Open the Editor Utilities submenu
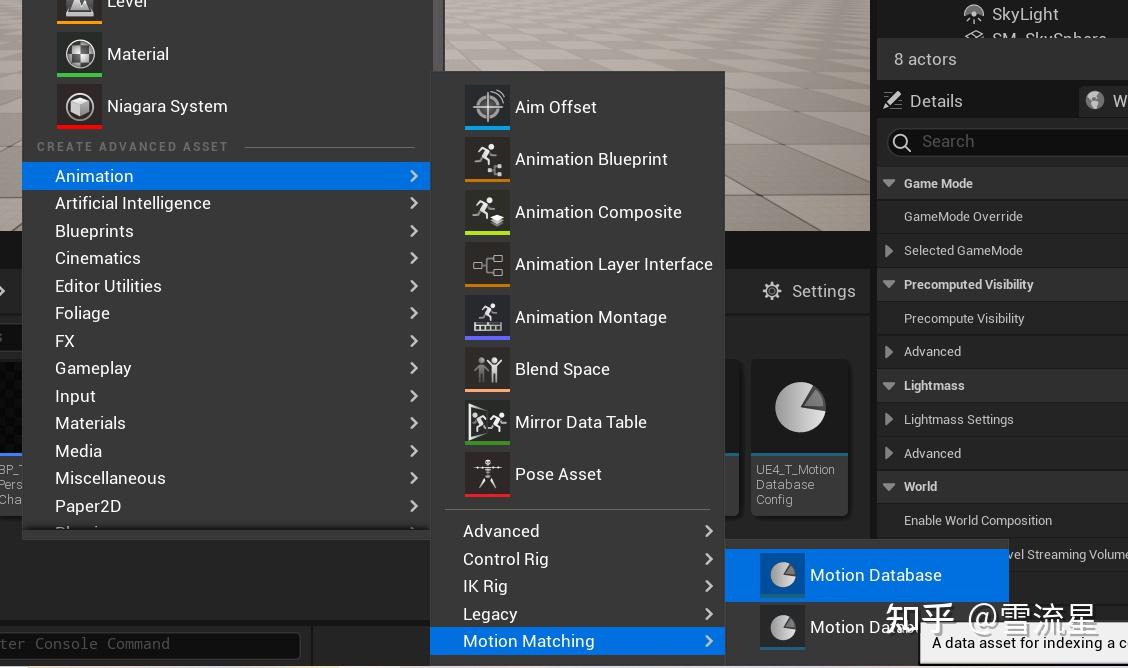The image size is (1128, 668). tap(226, 286)
